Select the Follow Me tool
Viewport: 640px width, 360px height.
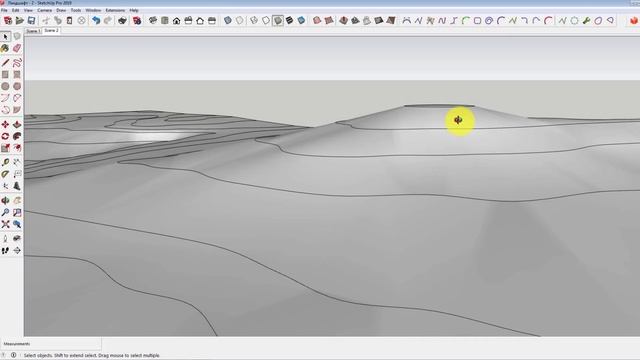tap(17, 136)
